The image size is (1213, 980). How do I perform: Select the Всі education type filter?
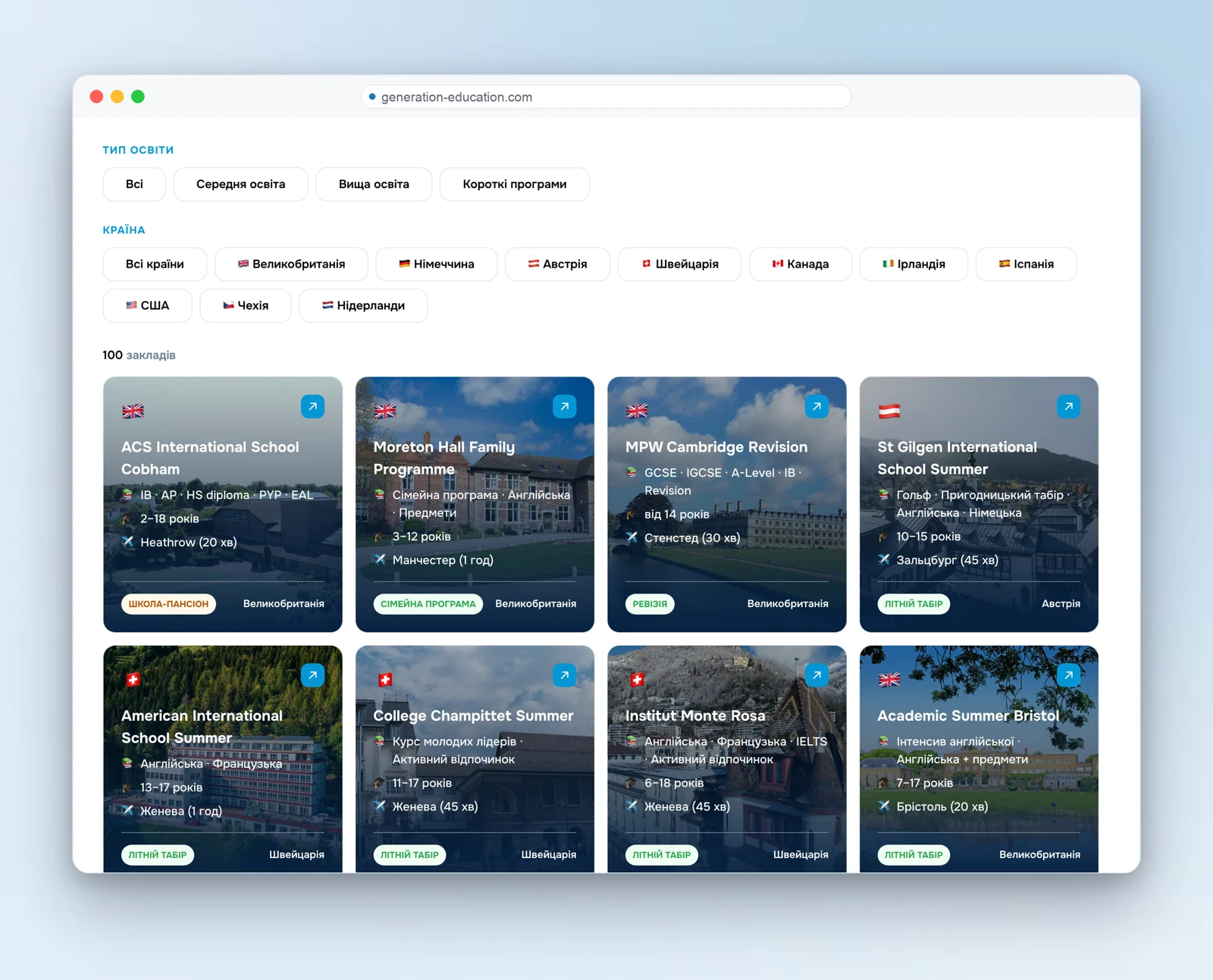(x=134, y=184)
